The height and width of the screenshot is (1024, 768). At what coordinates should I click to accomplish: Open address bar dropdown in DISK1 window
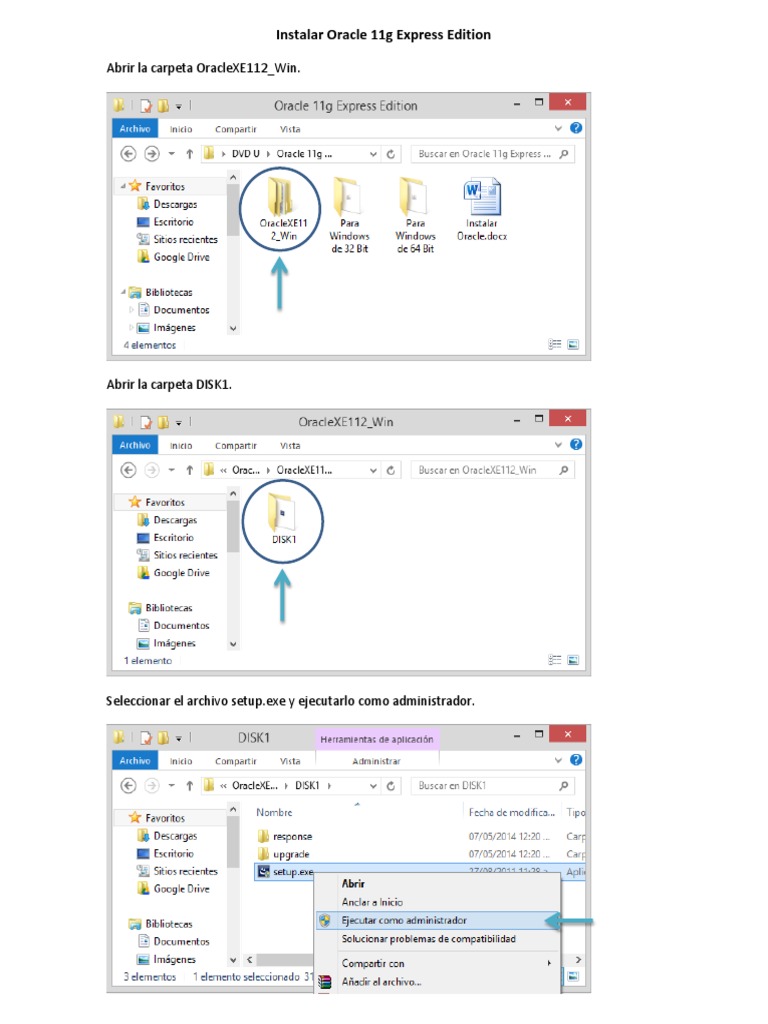tap(373, 786)
